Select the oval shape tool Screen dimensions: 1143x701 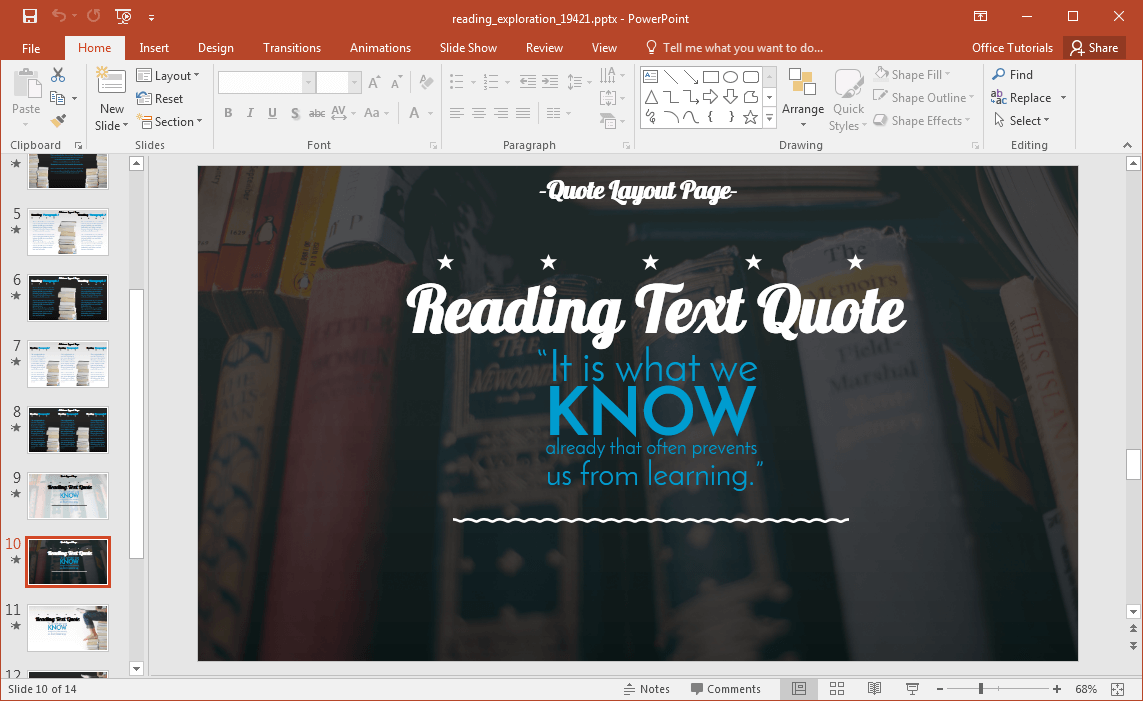[729, 75]
